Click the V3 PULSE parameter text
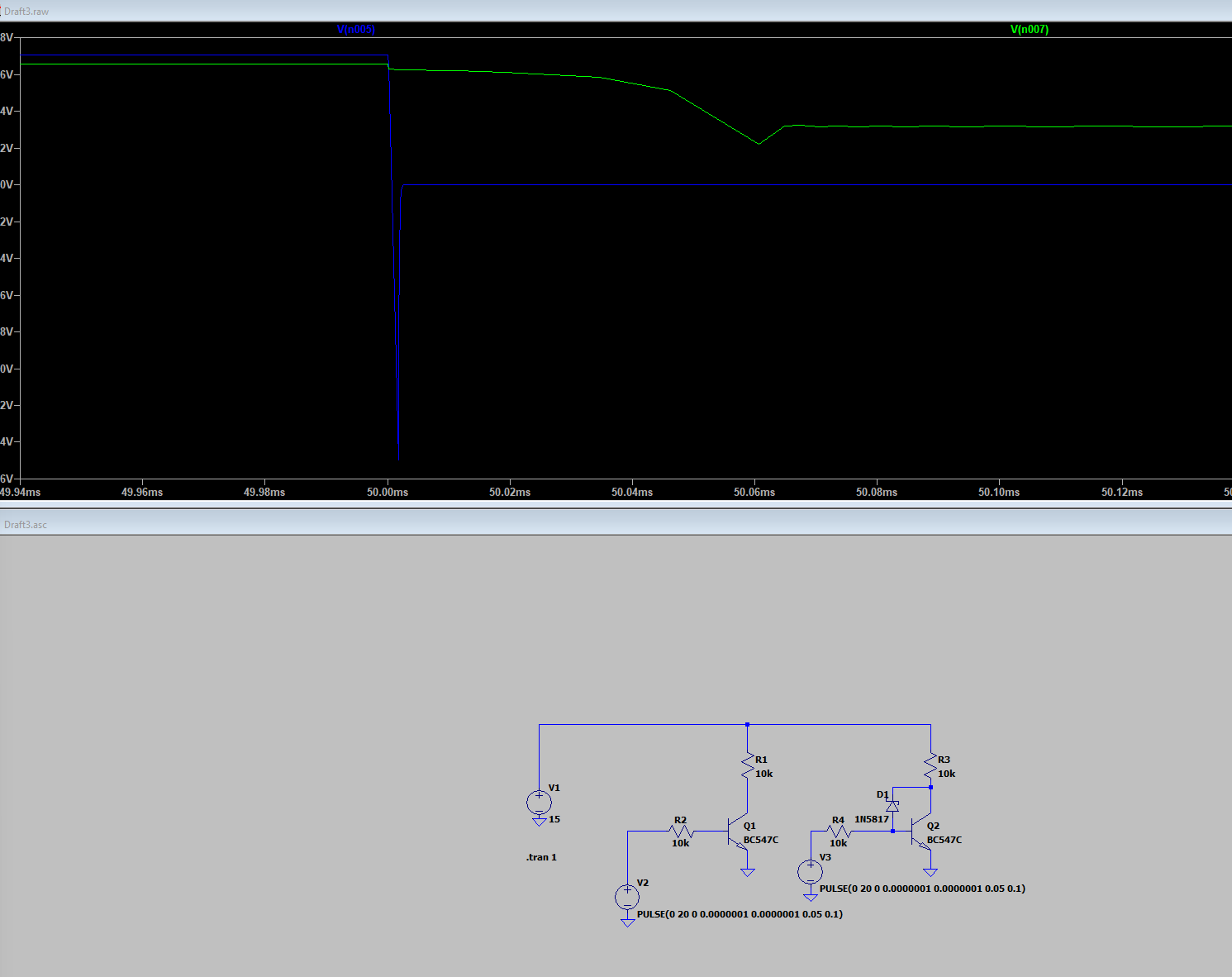1232x977 pixels. 922,889
